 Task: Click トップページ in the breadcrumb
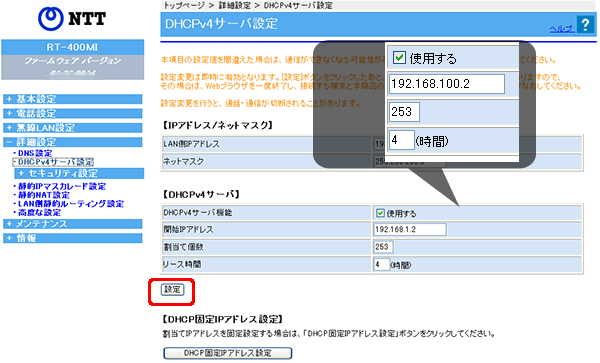coord(184,5)
